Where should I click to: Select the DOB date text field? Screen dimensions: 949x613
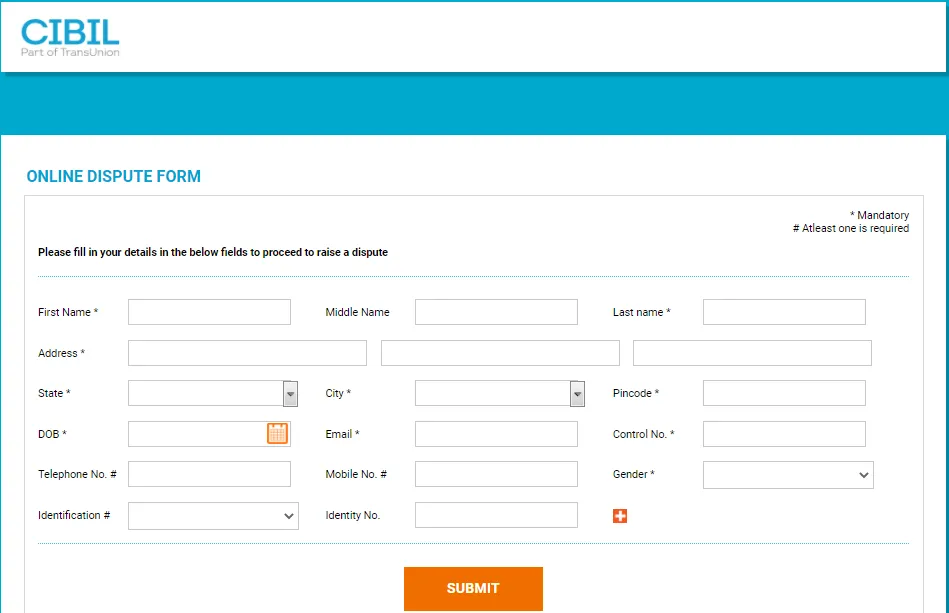[x=196, y=434]
